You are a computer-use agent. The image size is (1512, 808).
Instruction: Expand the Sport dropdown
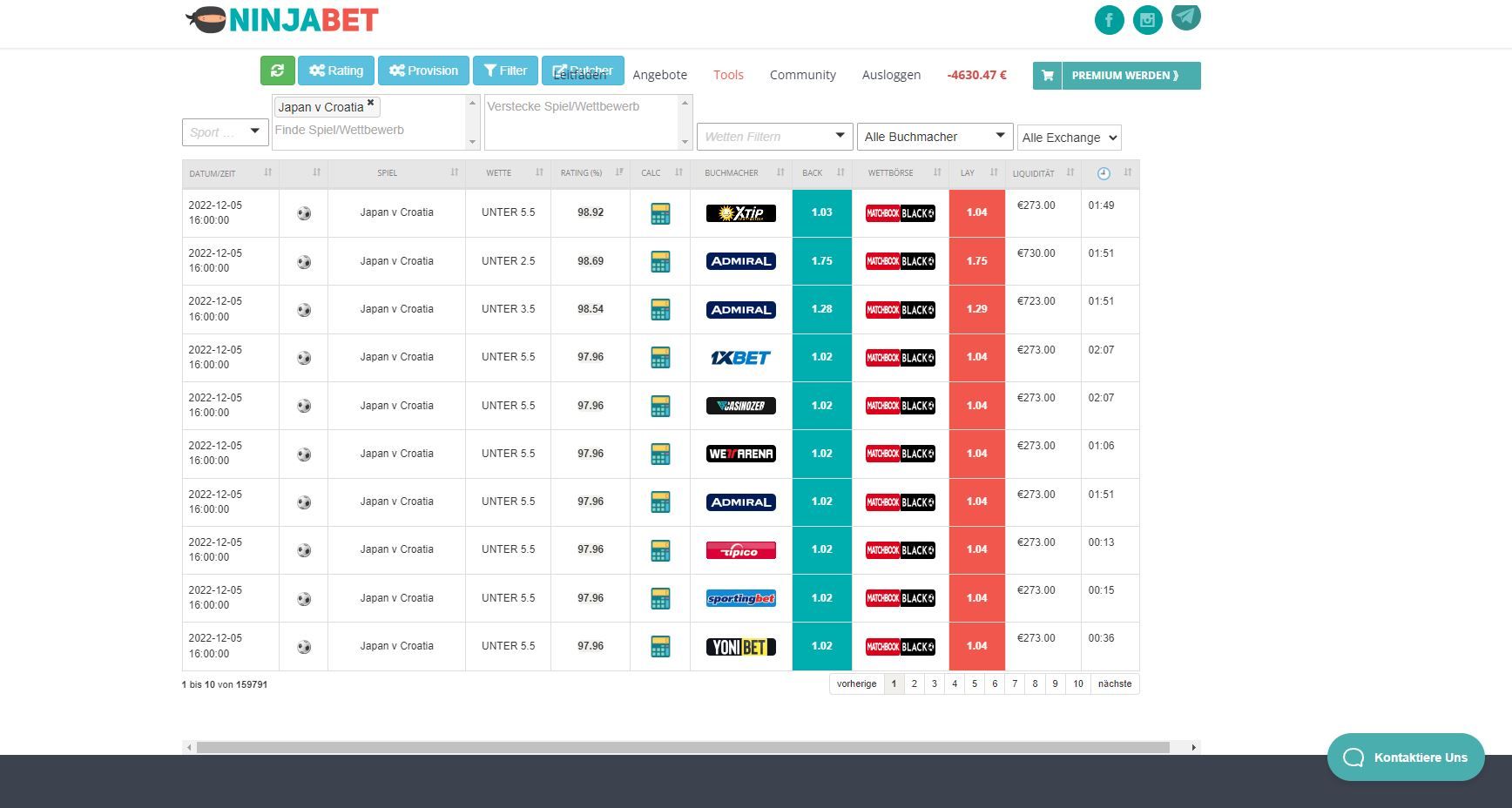tap(225, 132)
